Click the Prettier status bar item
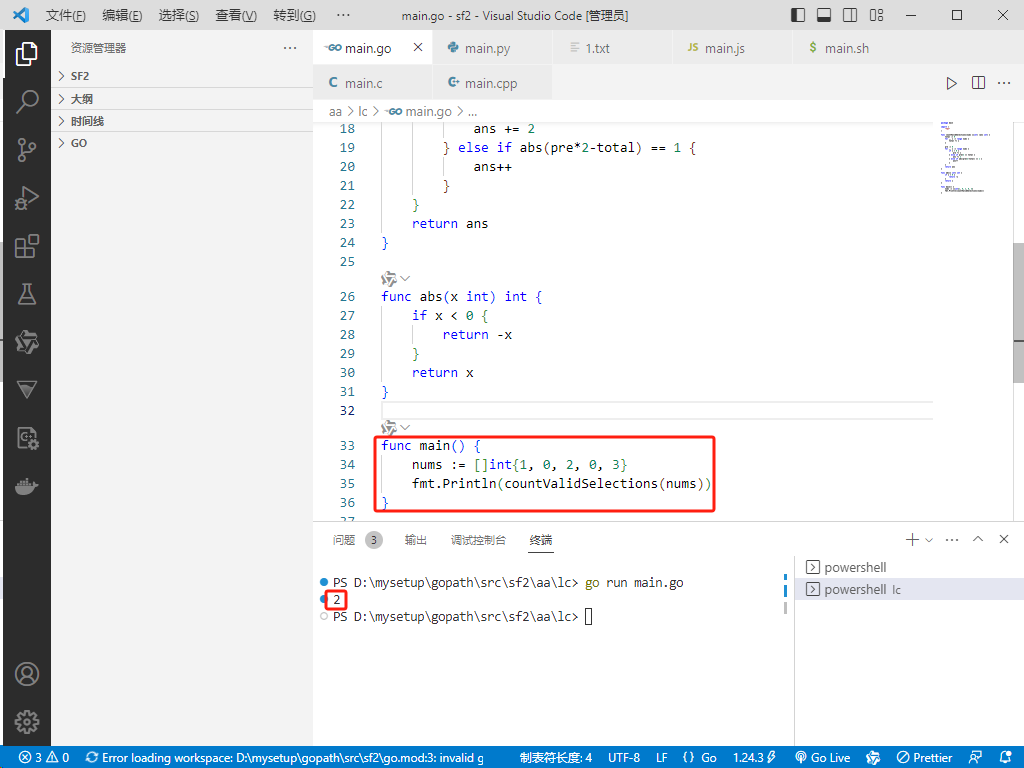This screenshot has width=1024, height=768. coord(924,758)
